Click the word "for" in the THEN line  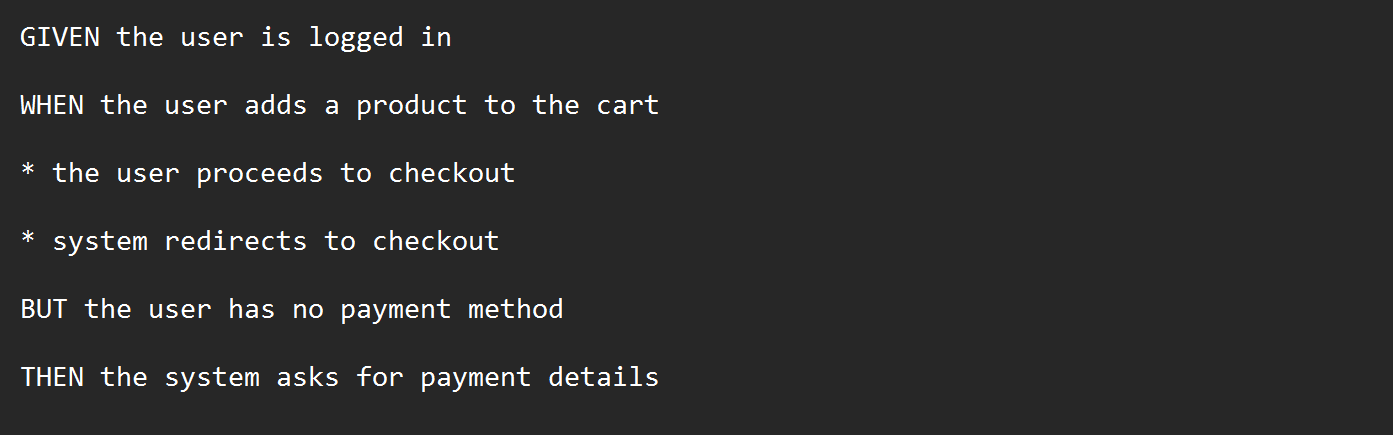point(379,378)
